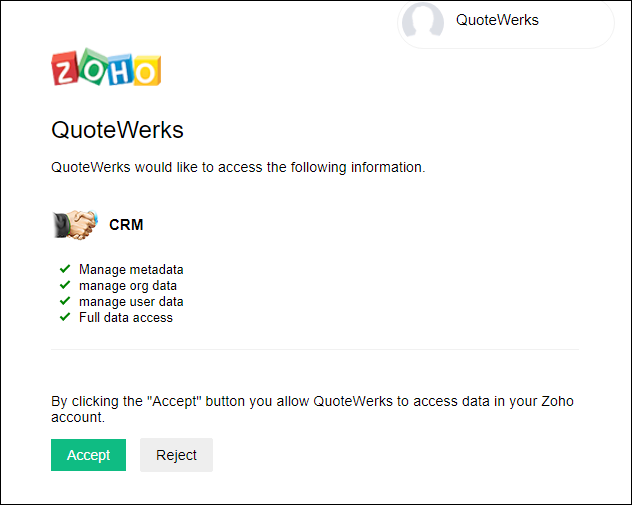This screenshot has width=632, height=505.
Task: Click the CRM handshake icon
Action: point(75,224)
